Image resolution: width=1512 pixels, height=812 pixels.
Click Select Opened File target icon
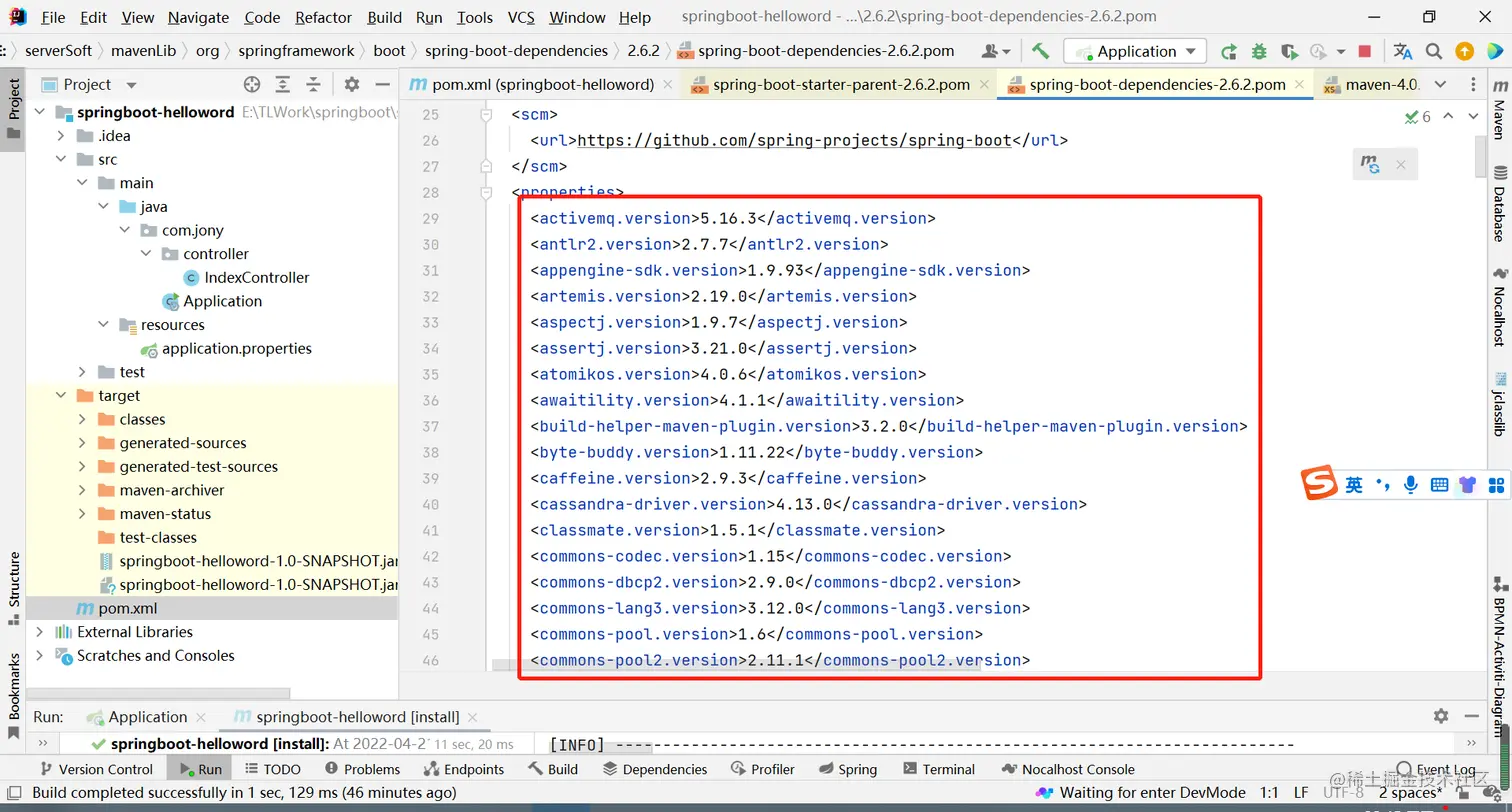pos(252,85)
